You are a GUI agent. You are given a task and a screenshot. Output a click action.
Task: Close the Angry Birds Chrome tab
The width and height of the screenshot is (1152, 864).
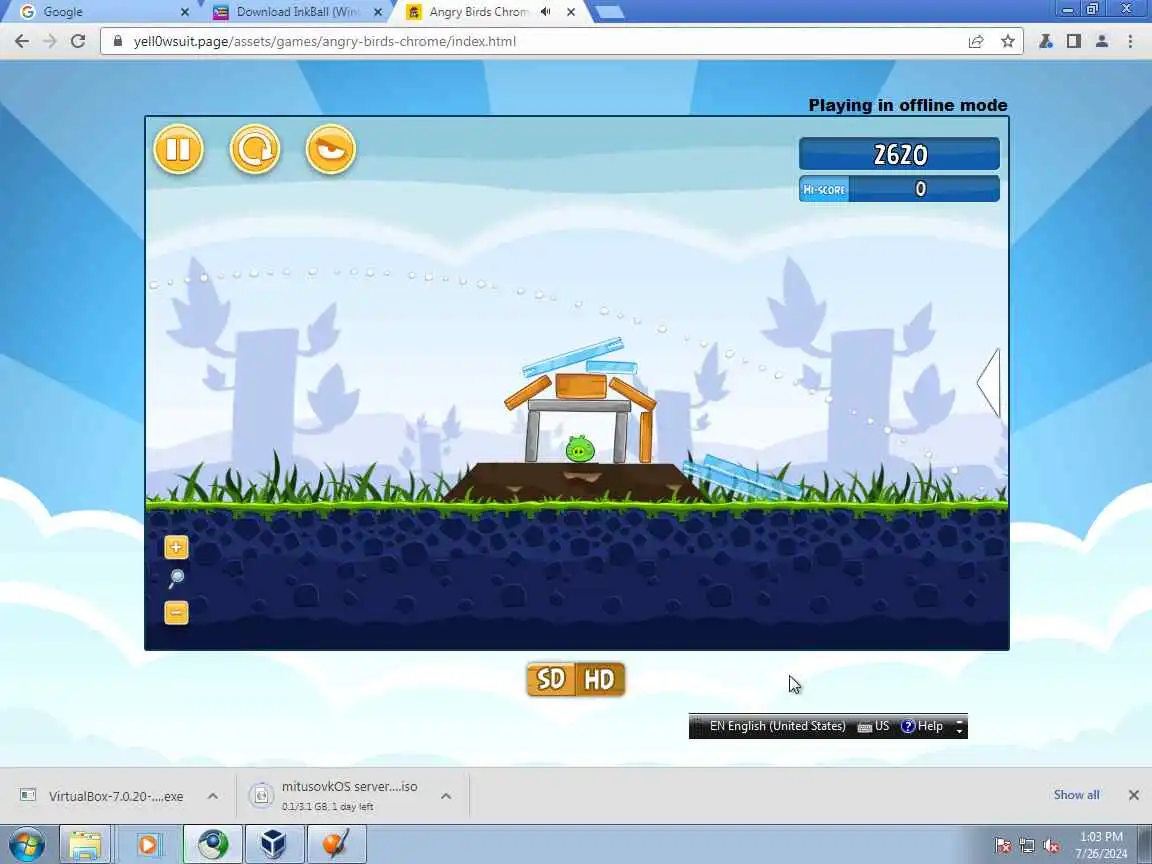(571, 12)
